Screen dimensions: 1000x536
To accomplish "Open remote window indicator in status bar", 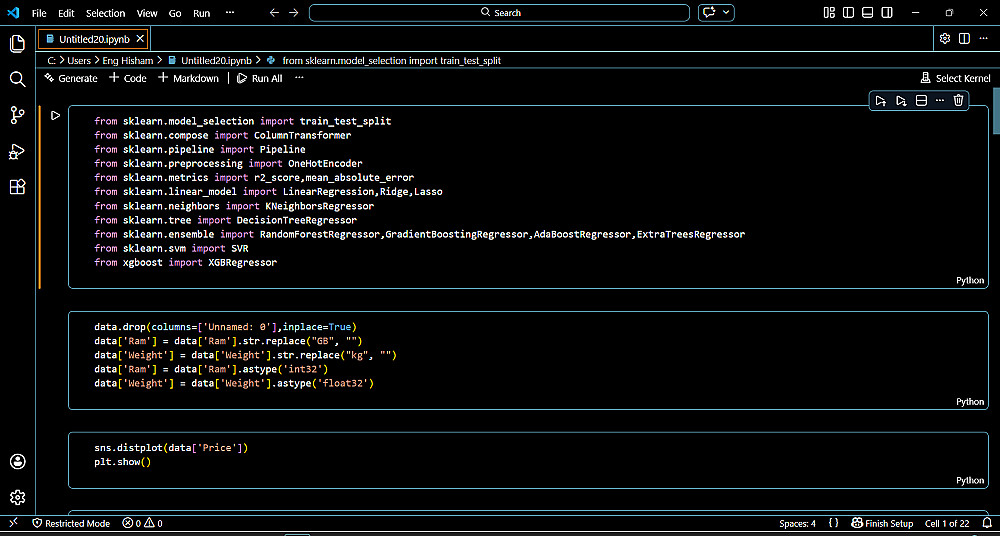I will click(13, 523).
